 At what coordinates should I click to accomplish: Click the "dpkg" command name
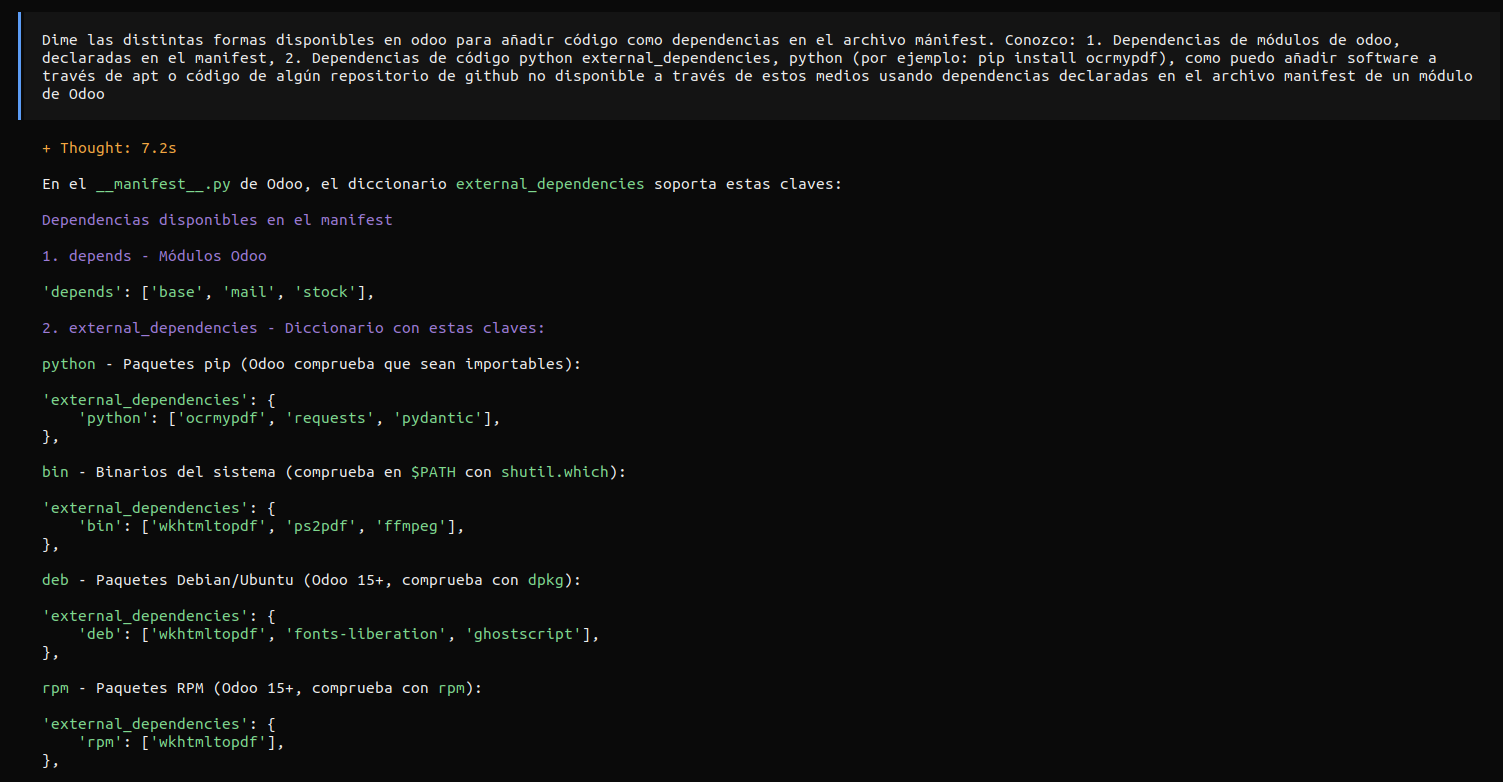click(x=545, y=580)
